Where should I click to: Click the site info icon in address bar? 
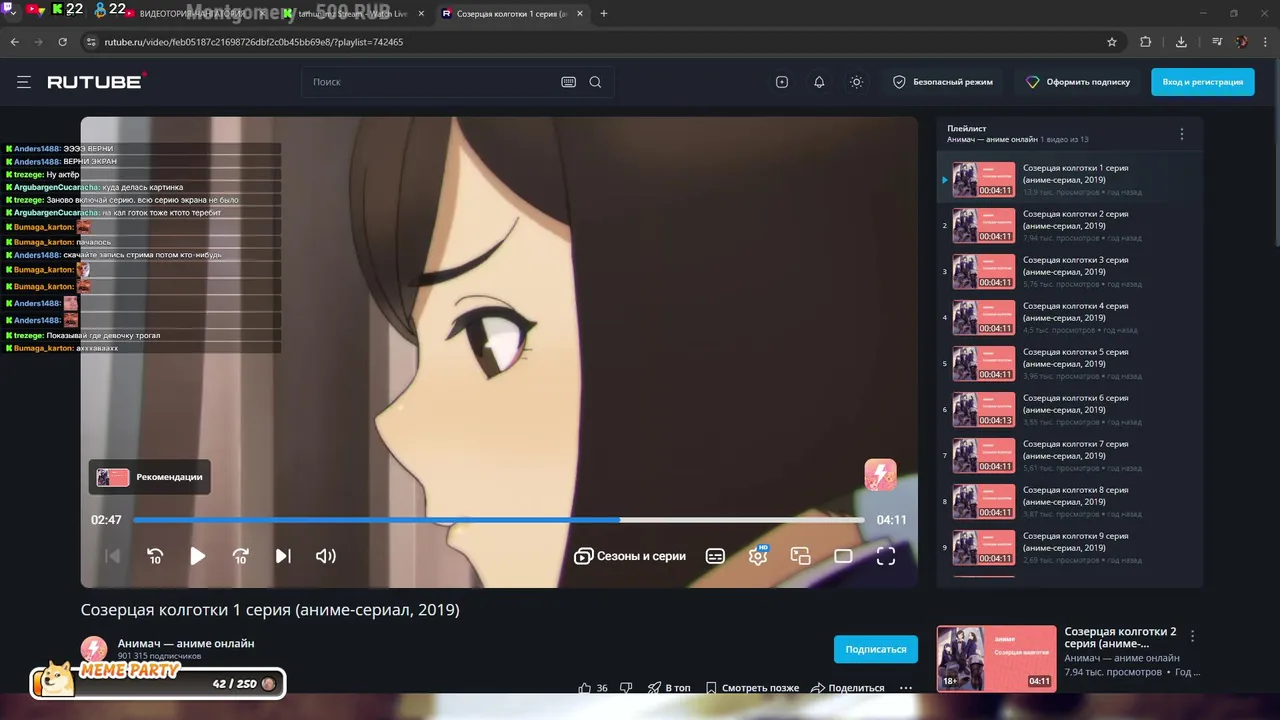[x=91, y=42]
